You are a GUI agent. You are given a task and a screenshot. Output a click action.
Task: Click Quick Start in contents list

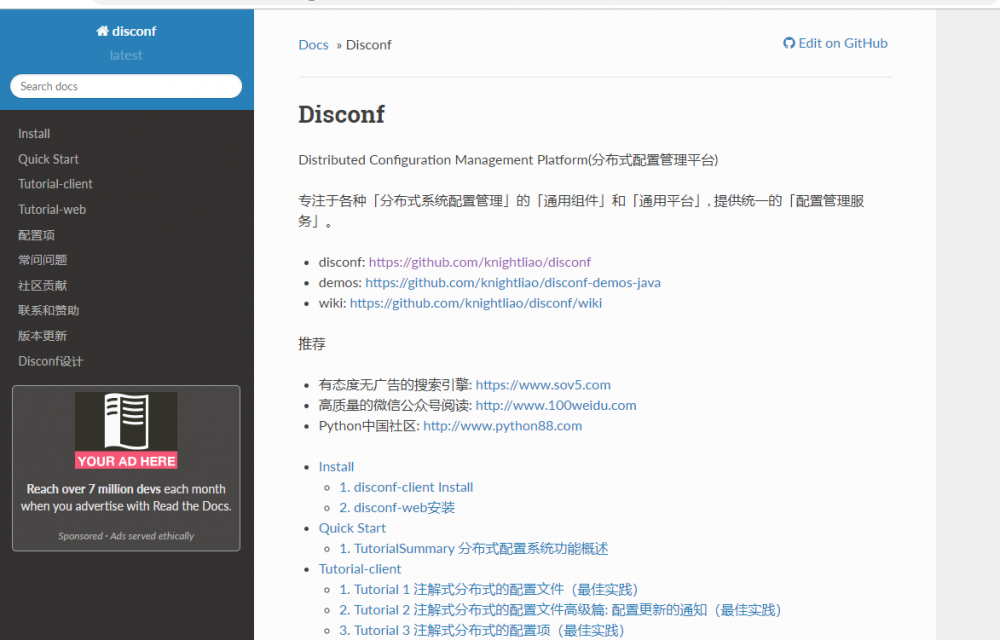point(352,528)
